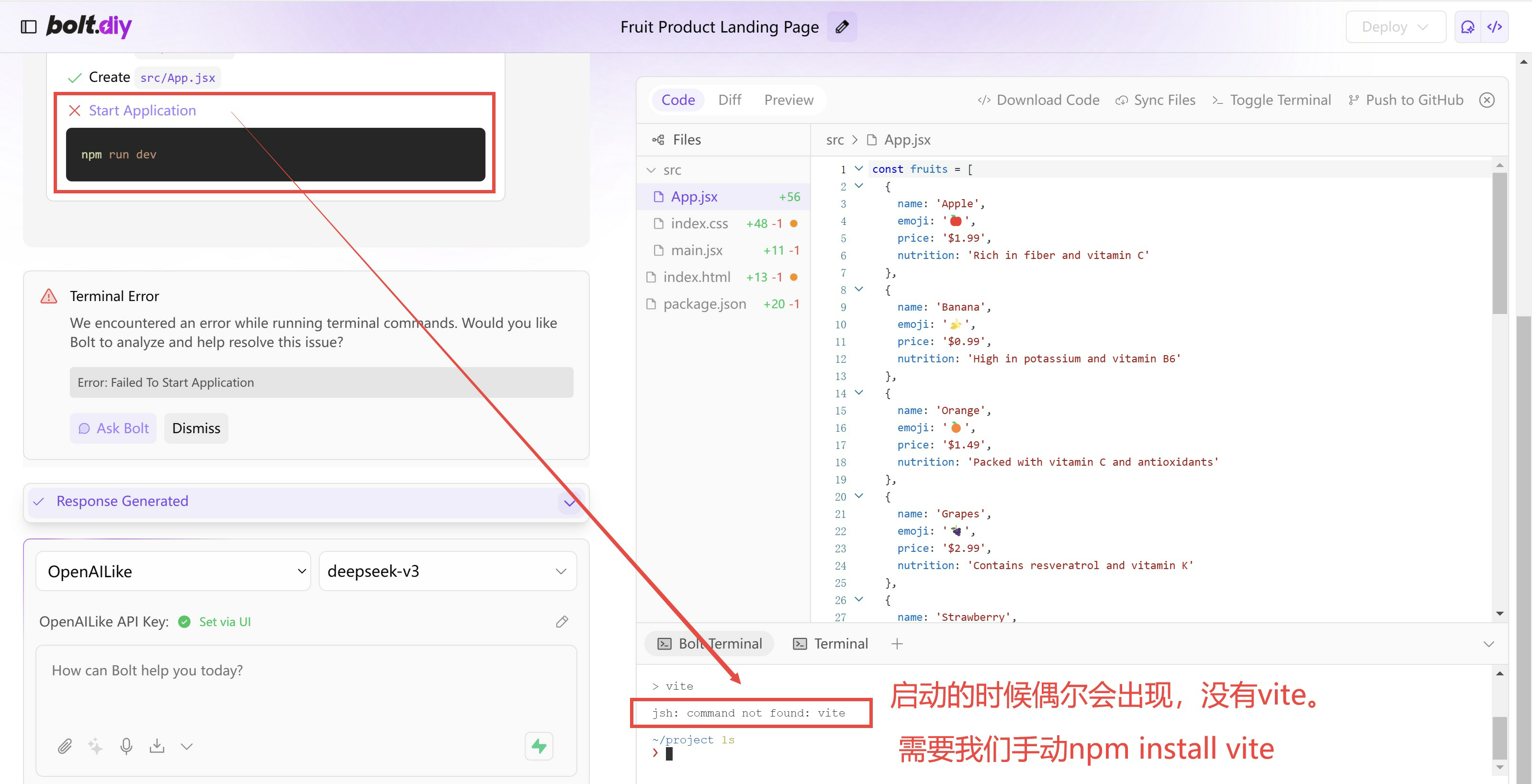The image size is (1532, 784).
Task: Switch to code workbench view toggle
Action: click(x=1495, y=27)
